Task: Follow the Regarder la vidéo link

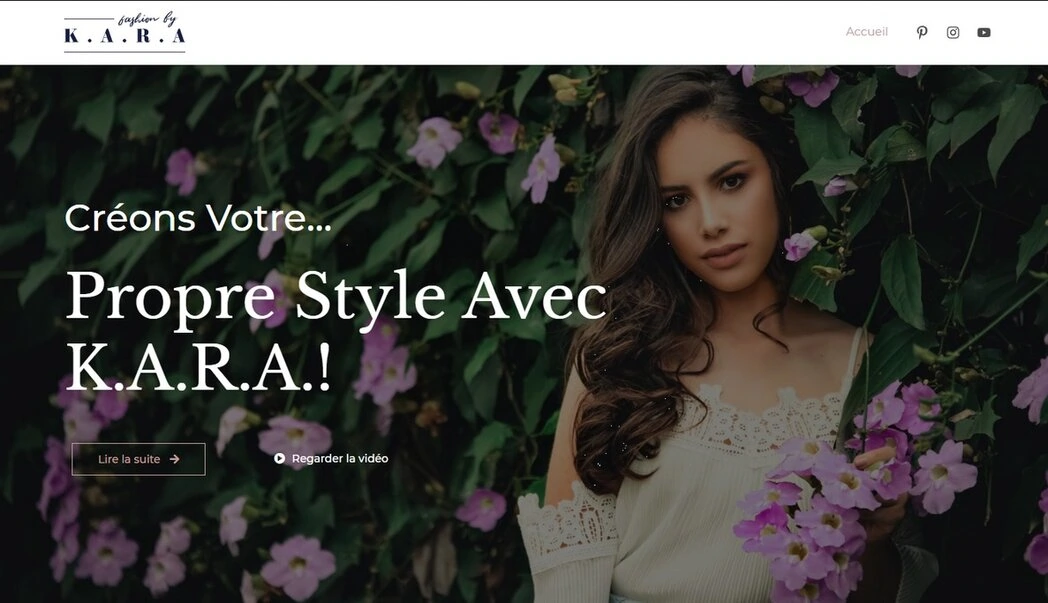Action: coord(340,459)
